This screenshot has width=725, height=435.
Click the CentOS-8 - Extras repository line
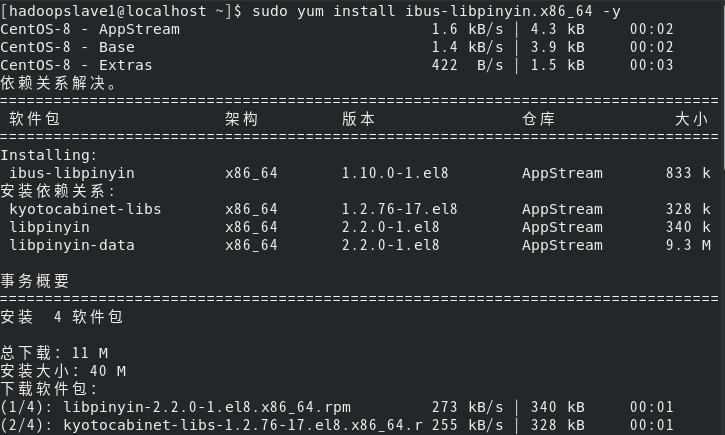click(337, 65)
